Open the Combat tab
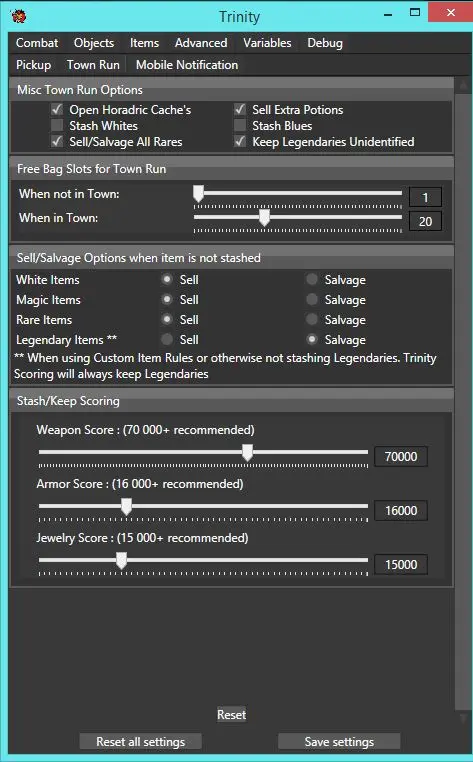Screen dimensions: 473x762 click(37, 43)
